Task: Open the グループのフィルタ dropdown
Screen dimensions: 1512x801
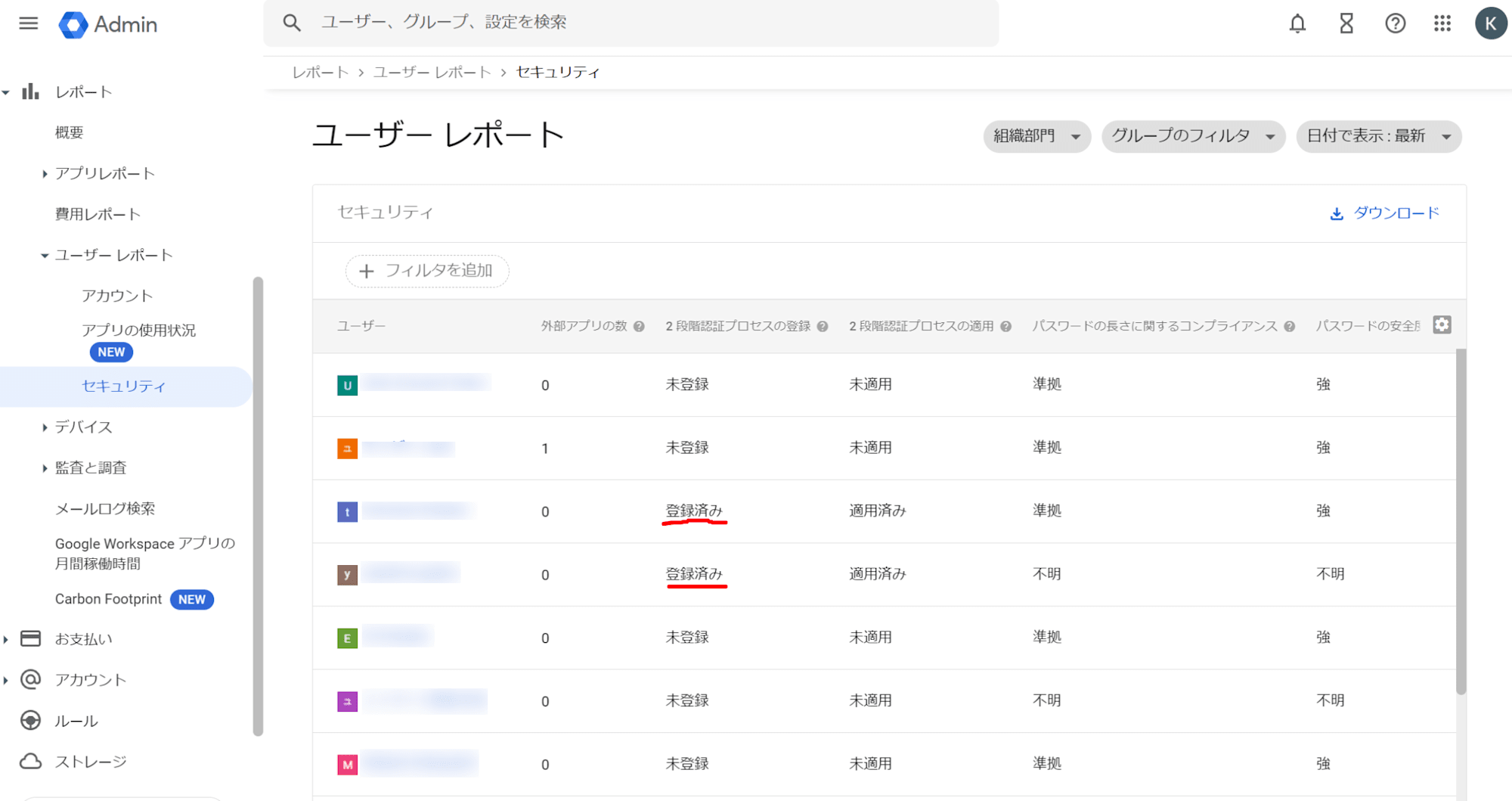Action: pyautogui.click(x=1193, y=136)
